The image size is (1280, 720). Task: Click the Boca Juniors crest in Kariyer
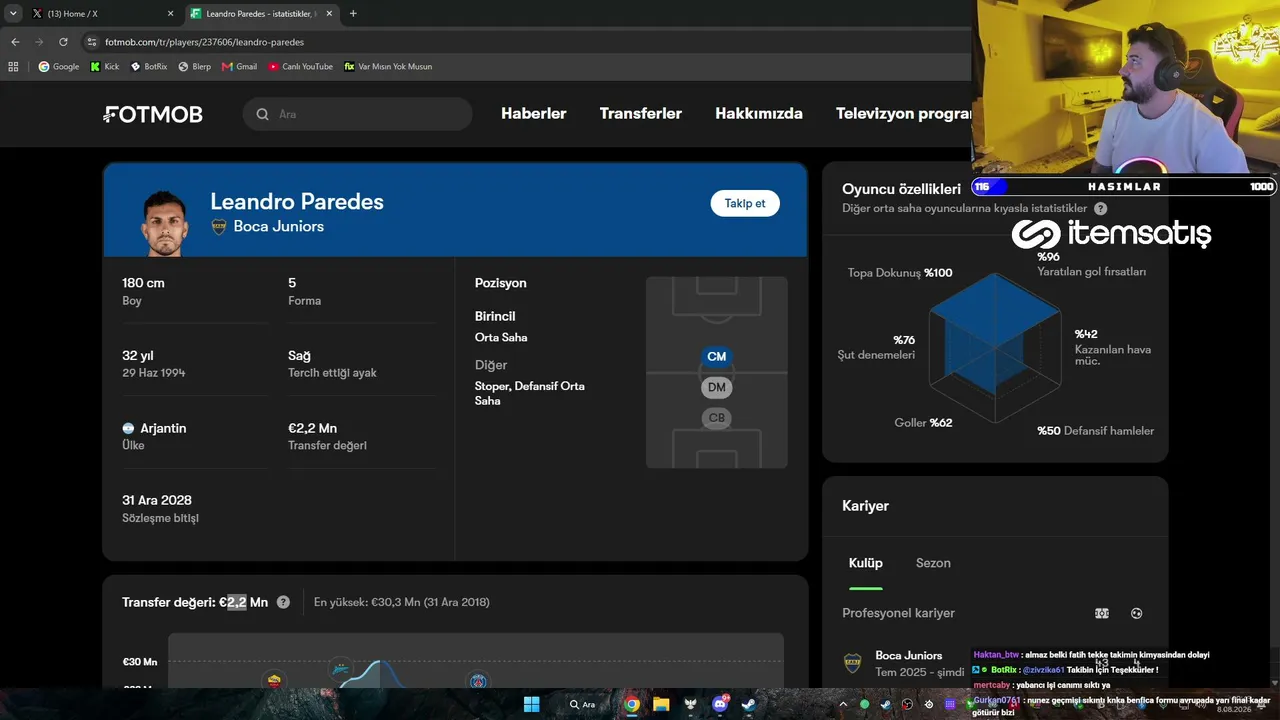tap(853, 663)
